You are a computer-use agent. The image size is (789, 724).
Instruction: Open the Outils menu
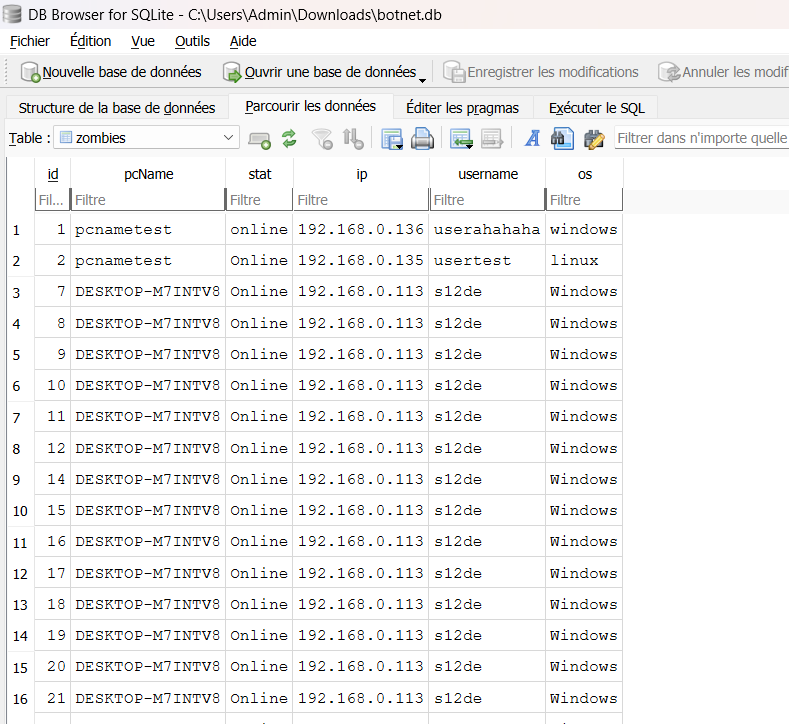point(192,41)
